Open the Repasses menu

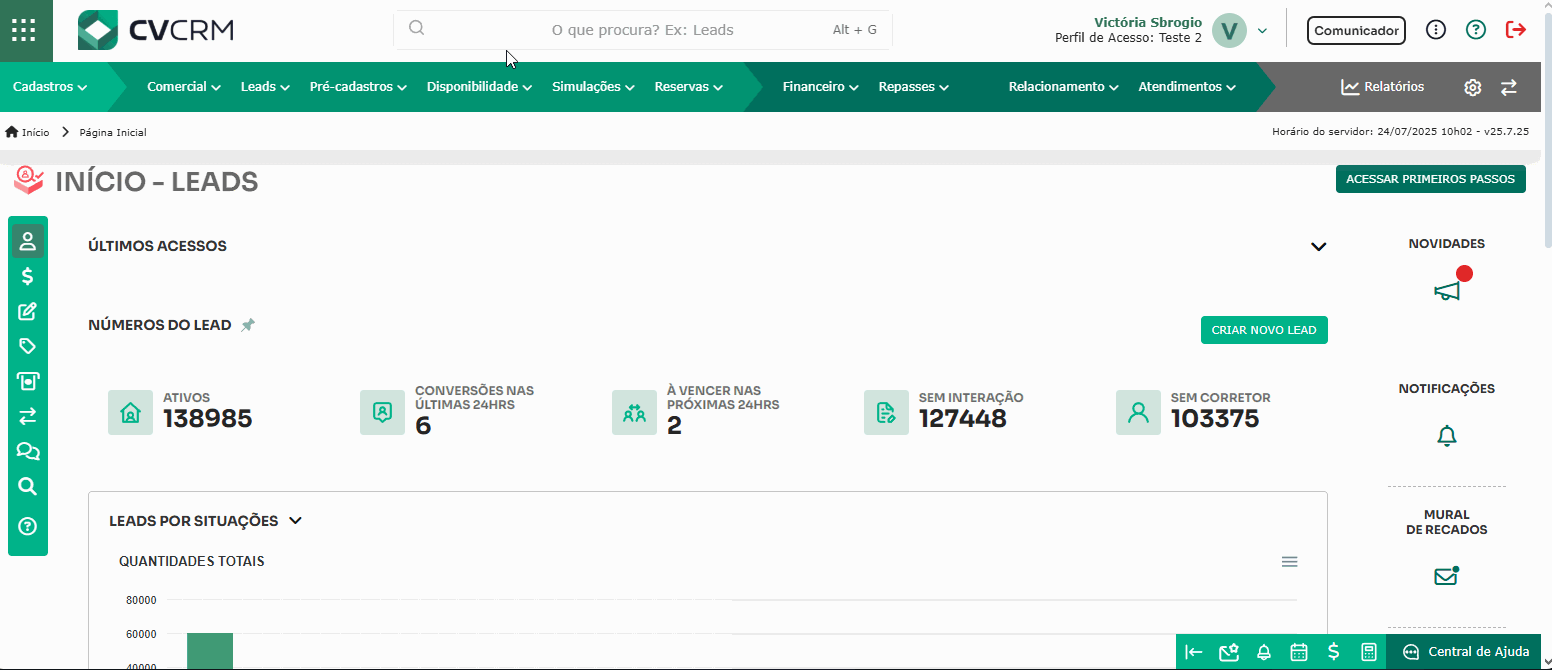pos(914,87)
